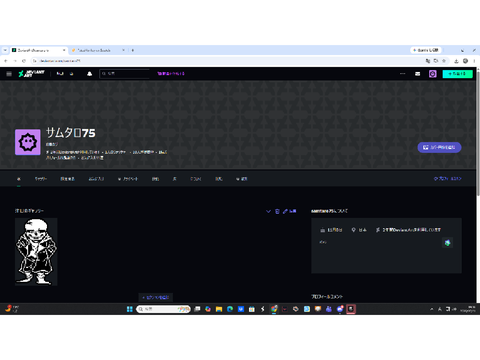Image resolution: width=480 pixels, height=360 pixels.
Task: Click the DeviantArt logo in header
Action: (31, 74)
